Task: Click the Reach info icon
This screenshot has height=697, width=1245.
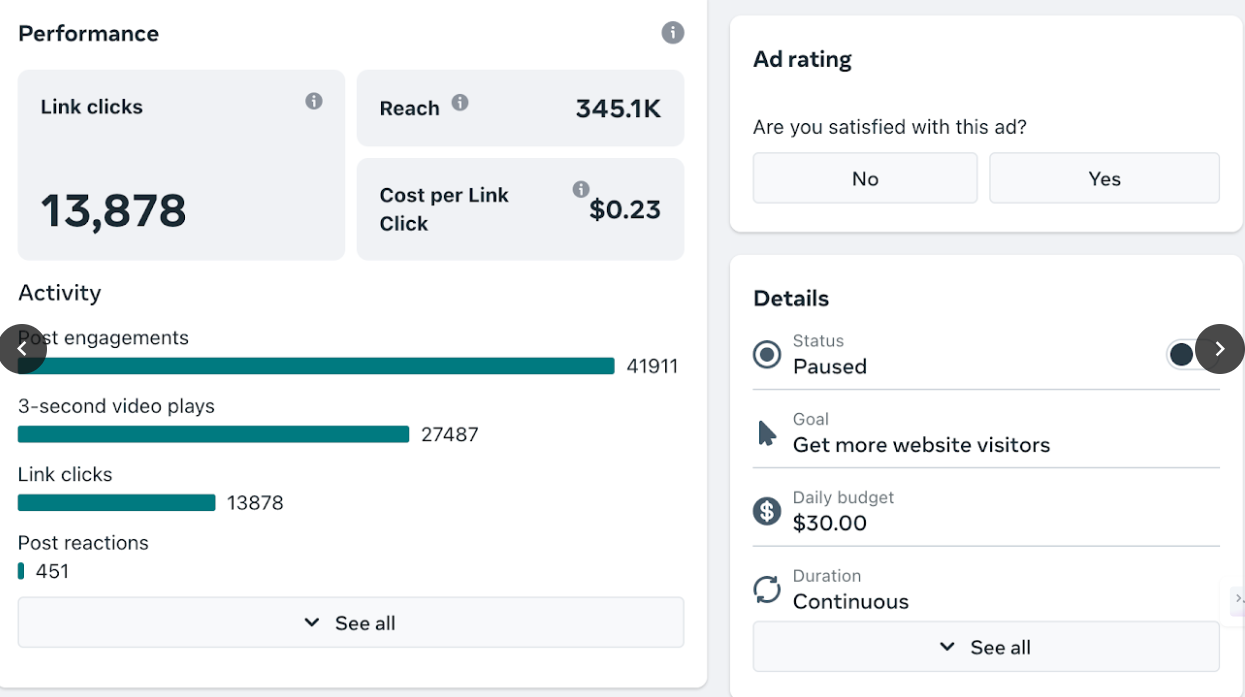Action: click(x=461, y=103)
